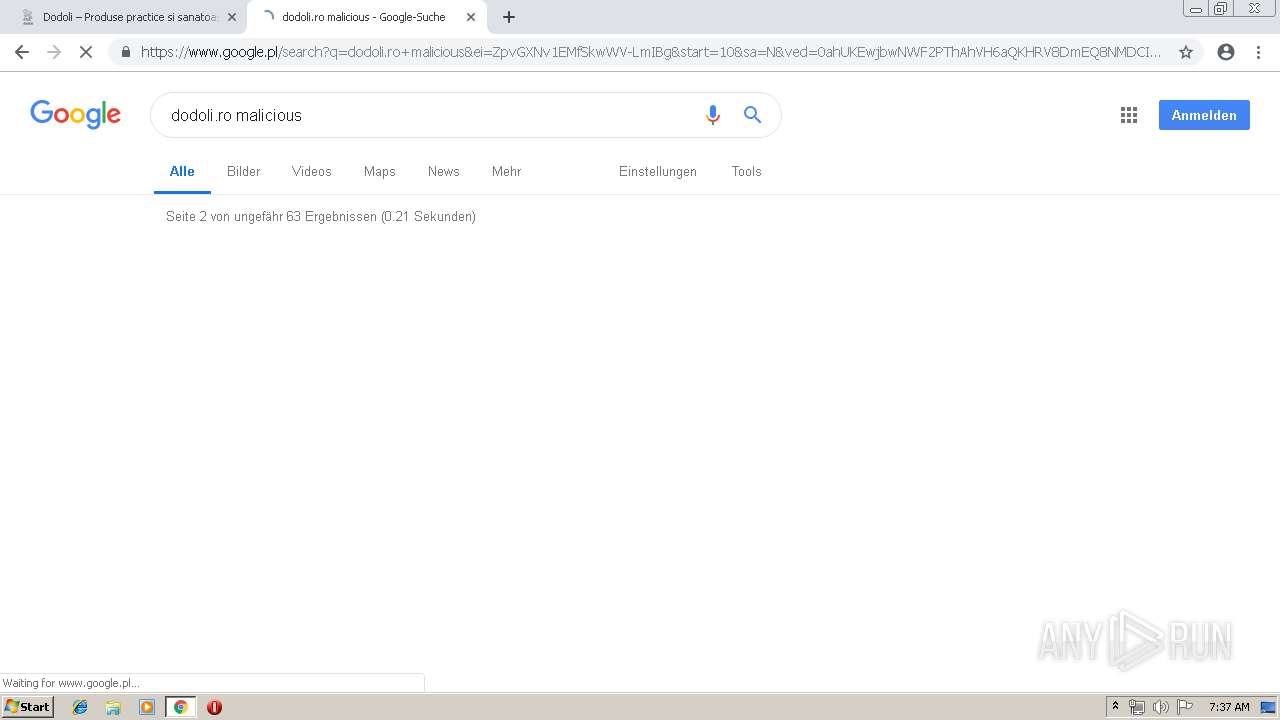Show hidden system tray icons
This screenshot has width=1280, height=720.
1116,707
